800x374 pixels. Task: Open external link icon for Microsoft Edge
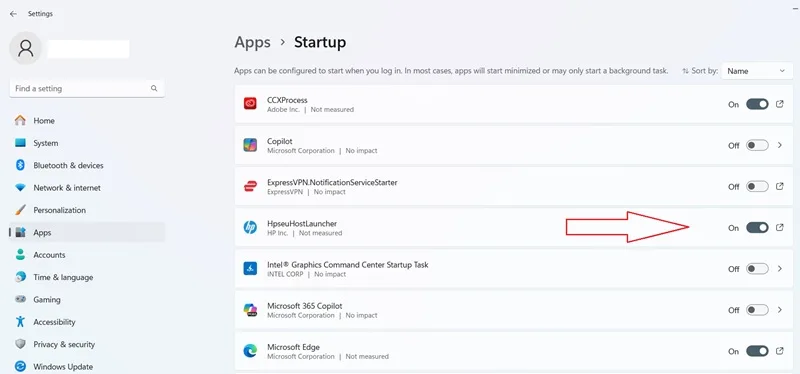(780, 351)
